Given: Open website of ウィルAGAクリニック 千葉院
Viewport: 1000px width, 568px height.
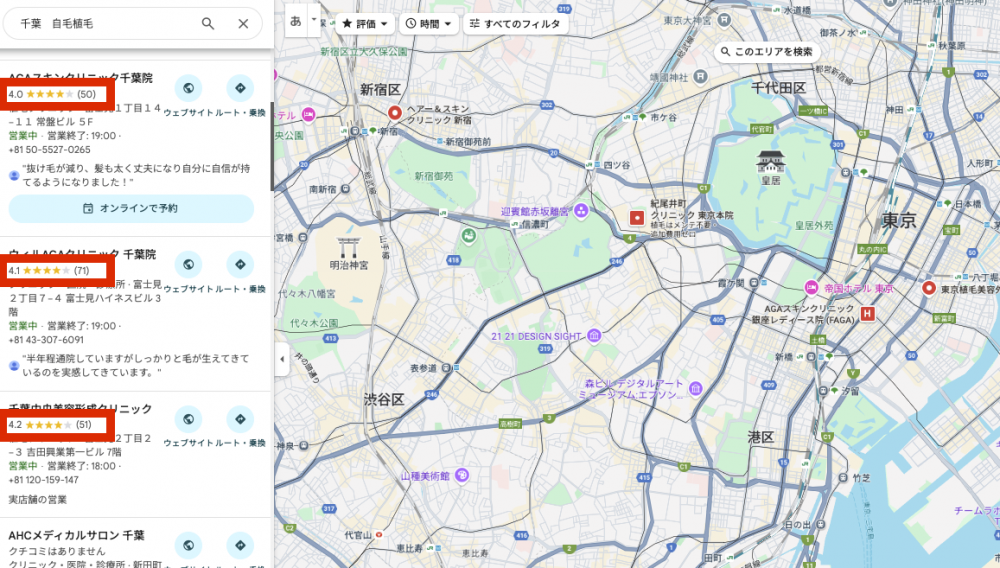Looking at the screenshot, I should click(x=188, y=264).
